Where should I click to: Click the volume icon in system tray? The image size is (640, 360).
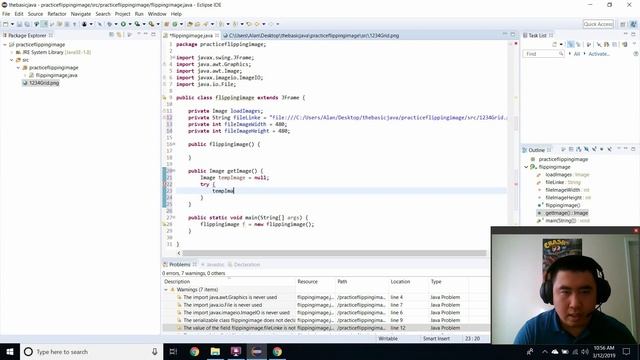point(584,351)
